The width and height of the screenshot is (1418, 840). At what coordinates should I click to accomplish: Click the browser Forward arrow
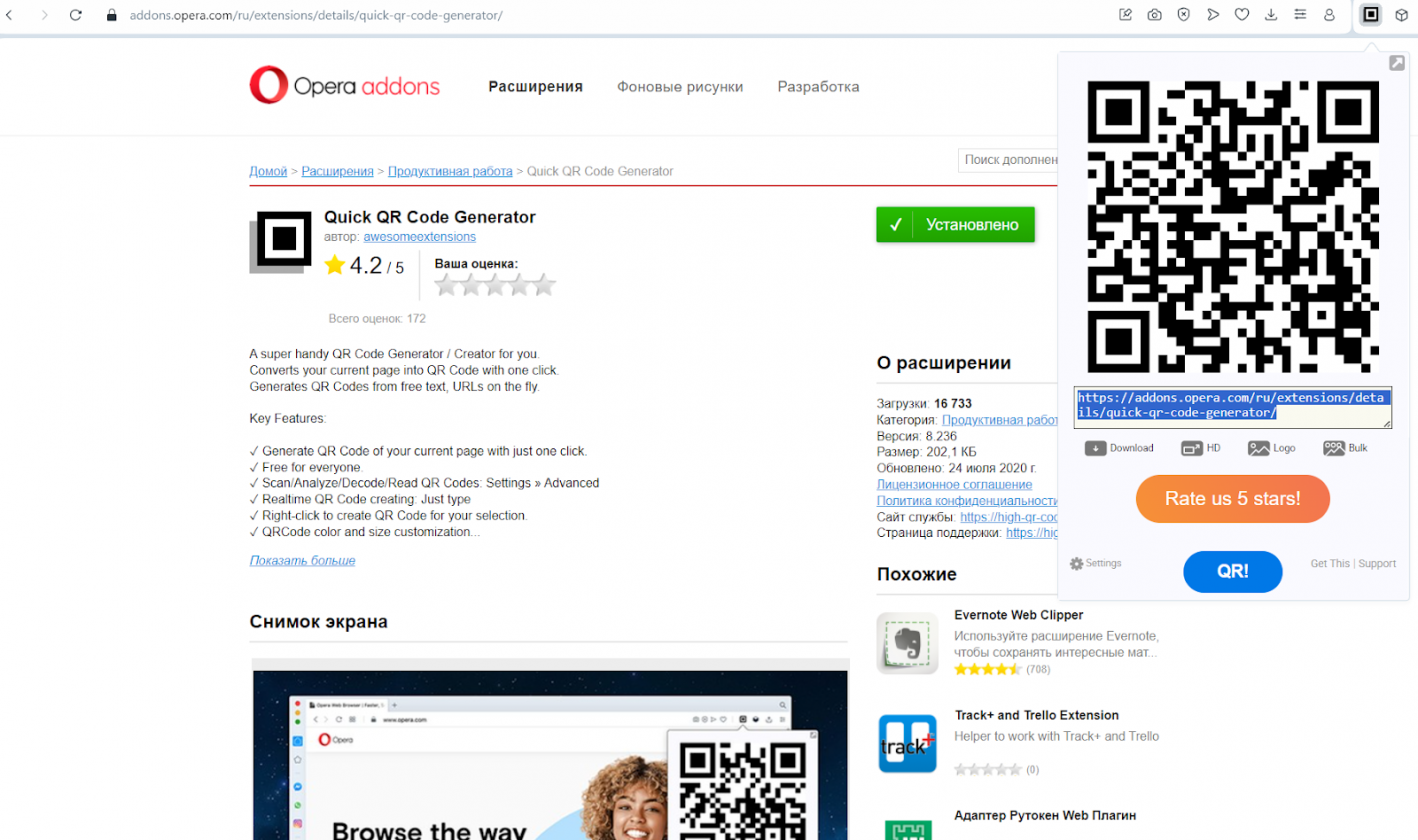pos(43,15)
